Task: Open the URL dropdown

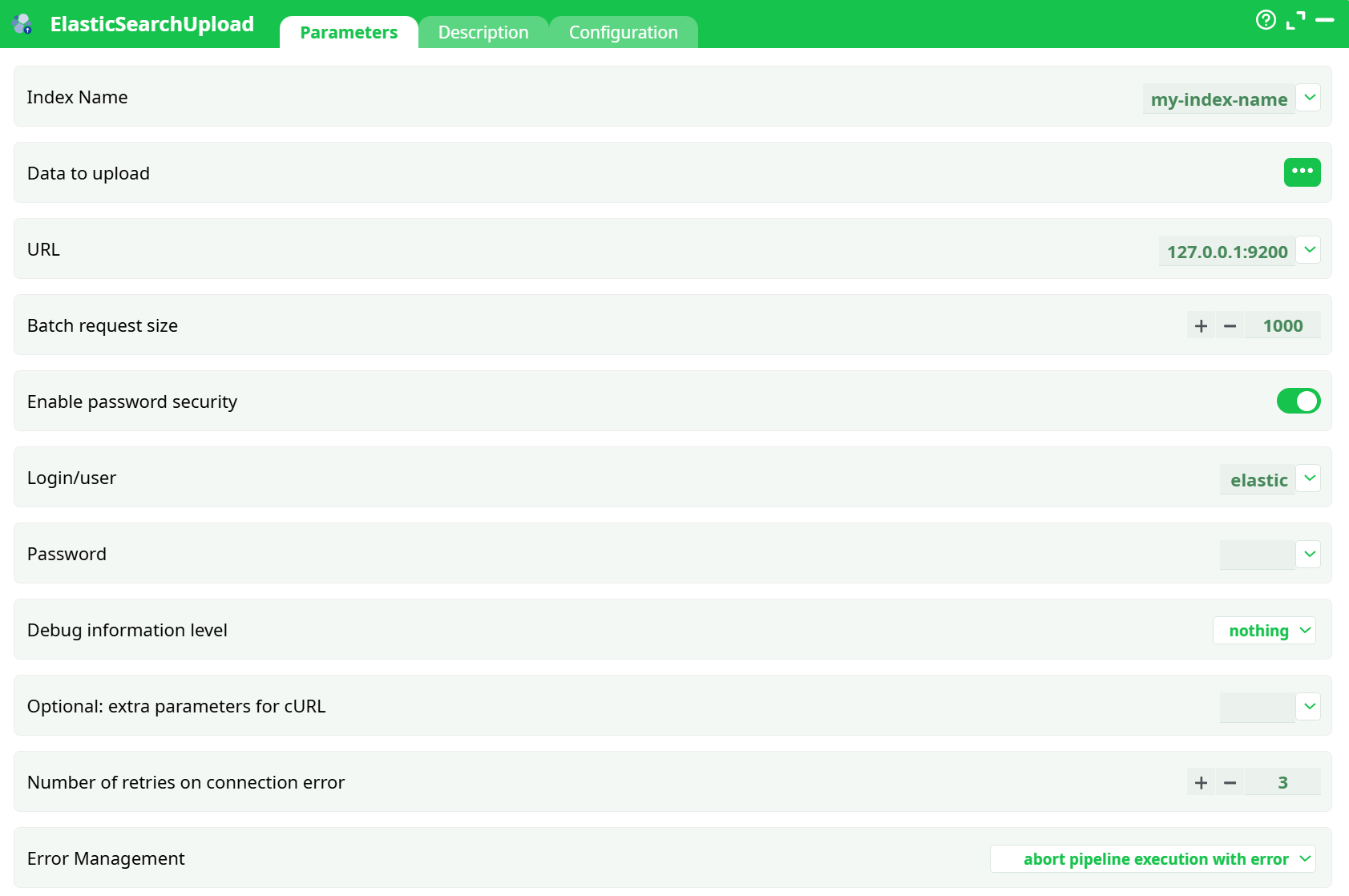Action: [1309, 249]
